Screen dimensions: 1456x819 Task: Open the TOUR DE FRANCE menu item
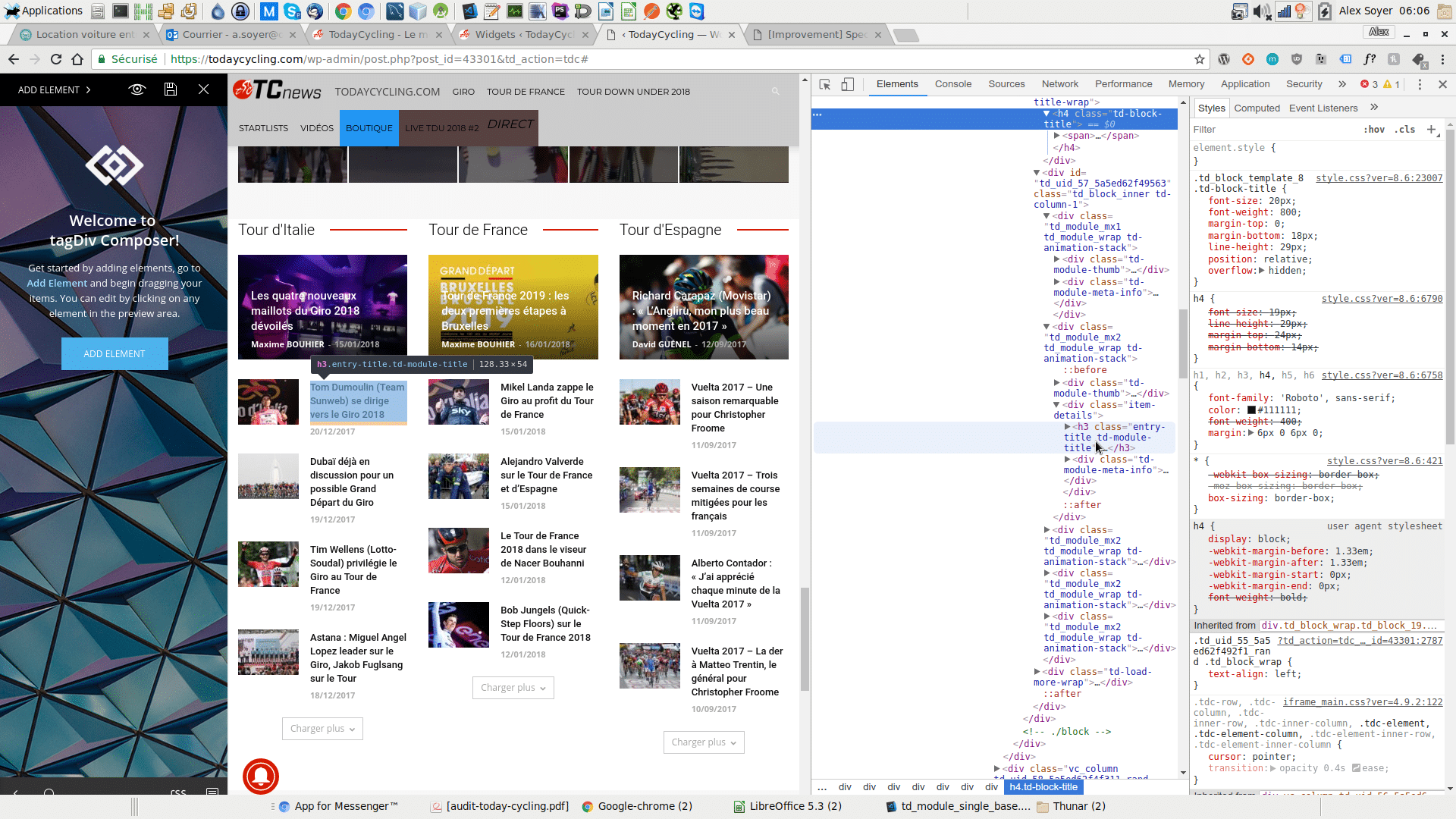[x=526, y=92]
